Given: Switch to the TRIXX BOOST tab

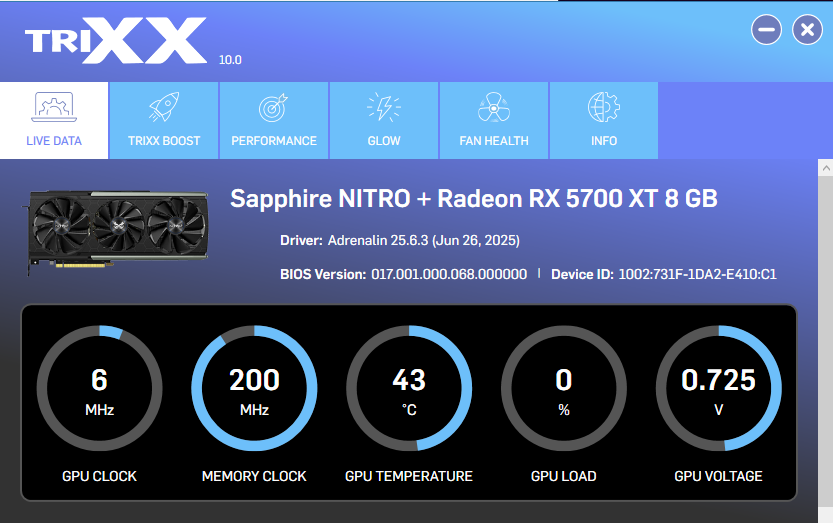Looking at the screenshot, I should (164, 121).
